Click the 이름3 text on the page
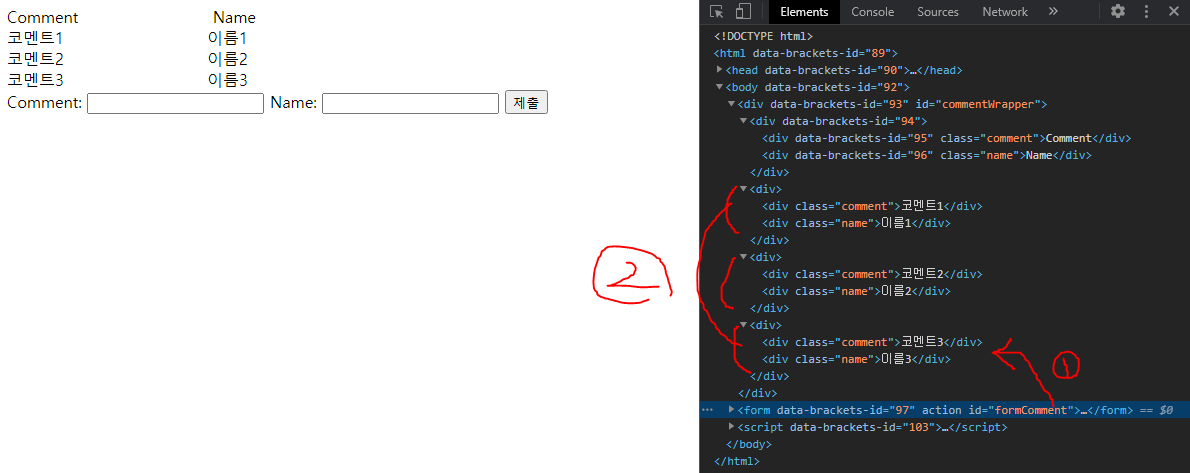 click(228, 79)
